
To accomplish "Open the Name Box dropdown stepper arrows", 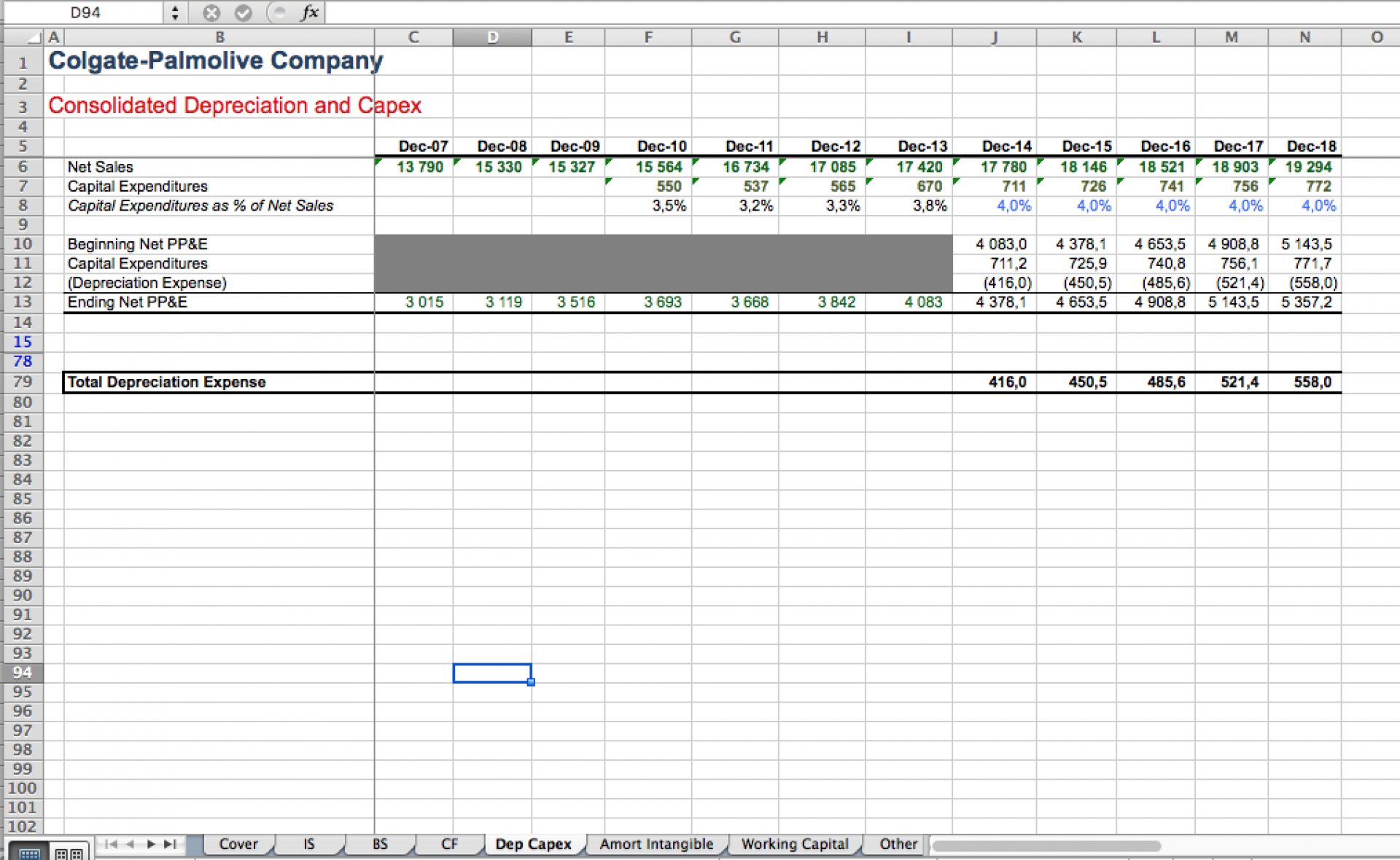I will coord(174,12).
